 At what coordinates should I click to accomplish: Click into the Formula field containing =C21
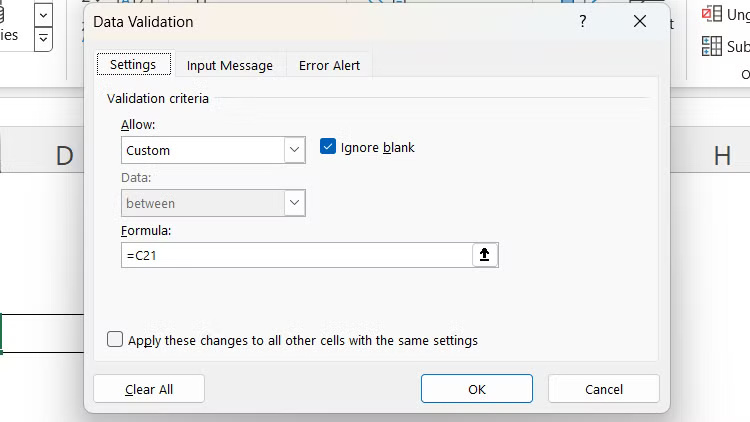click(297, 255)
